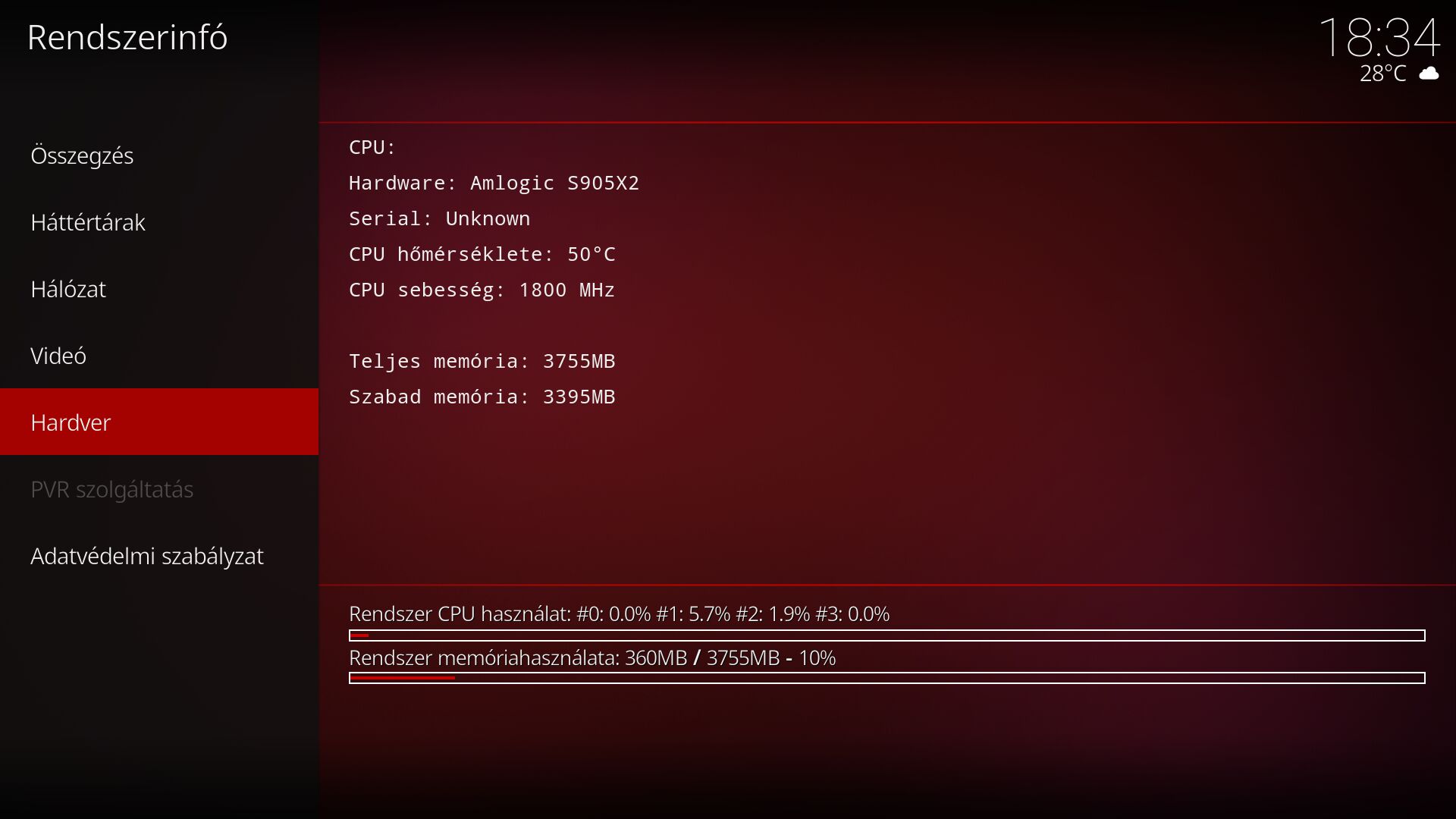Click the CPU sebesség 1800 MHz line
The image size is (1456, 819).
pyautogui.click(x=482, y=290)
